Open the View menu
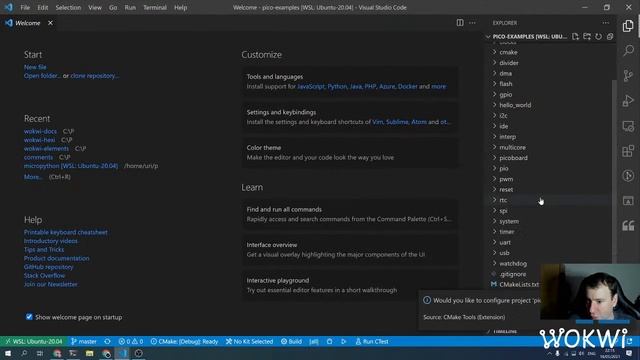The image size is (640, 360). click(95, 7)
